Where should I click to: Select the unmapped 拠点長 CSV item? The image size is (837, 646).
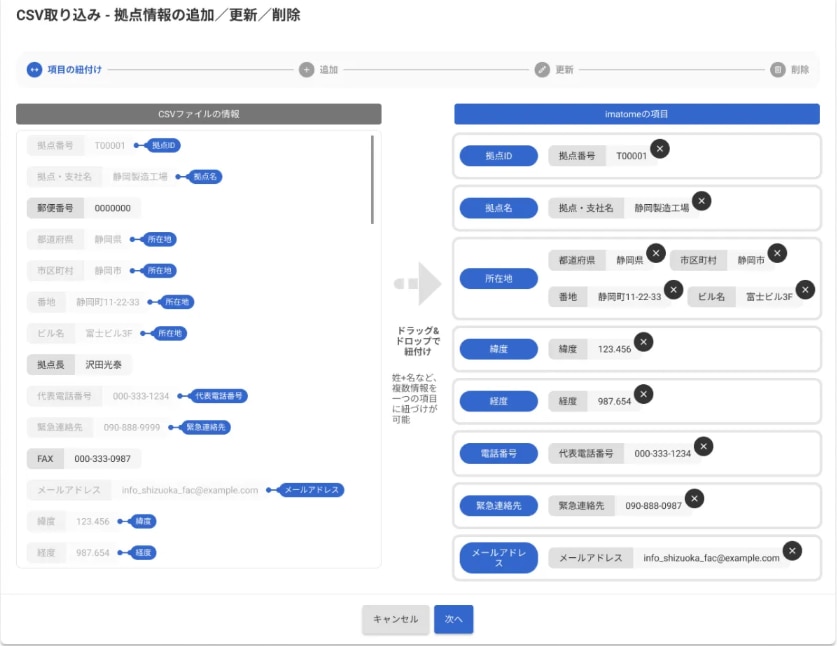(80, 365)
